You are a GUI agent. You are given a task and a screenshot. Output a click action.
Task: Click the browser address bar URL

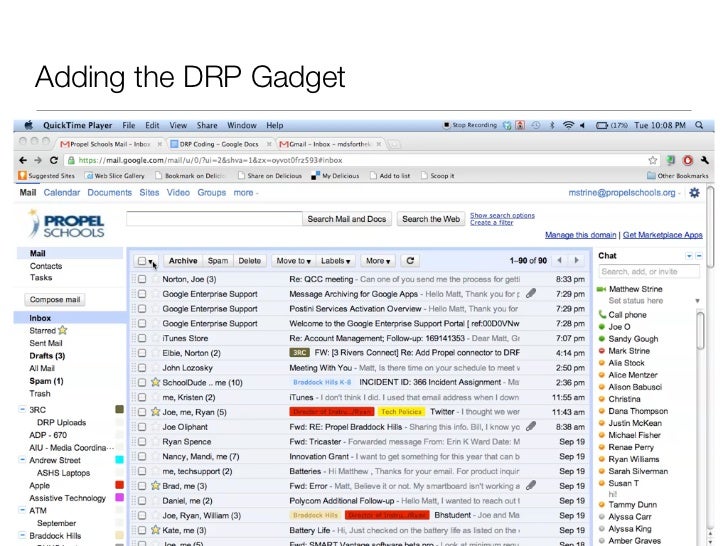pyautogui.click(x=210, y=160)
